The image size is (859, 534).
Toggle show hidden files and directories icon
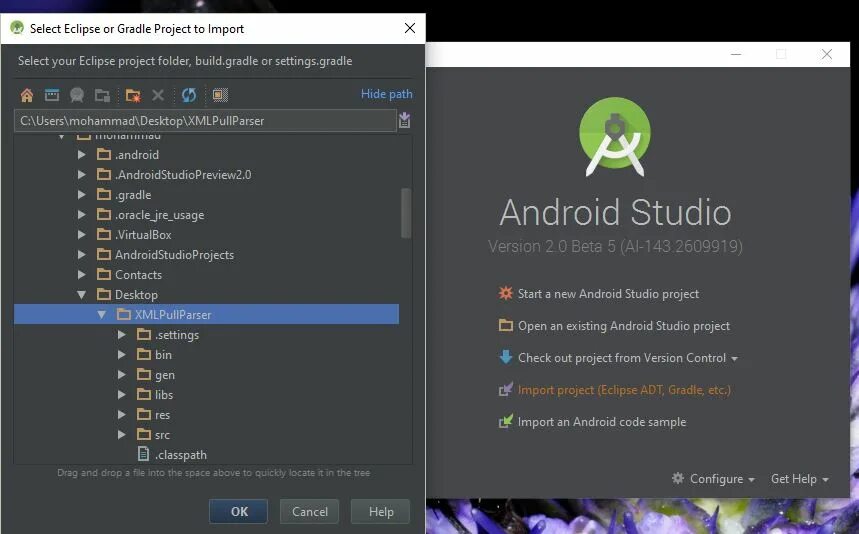click(x=220, y=95)
